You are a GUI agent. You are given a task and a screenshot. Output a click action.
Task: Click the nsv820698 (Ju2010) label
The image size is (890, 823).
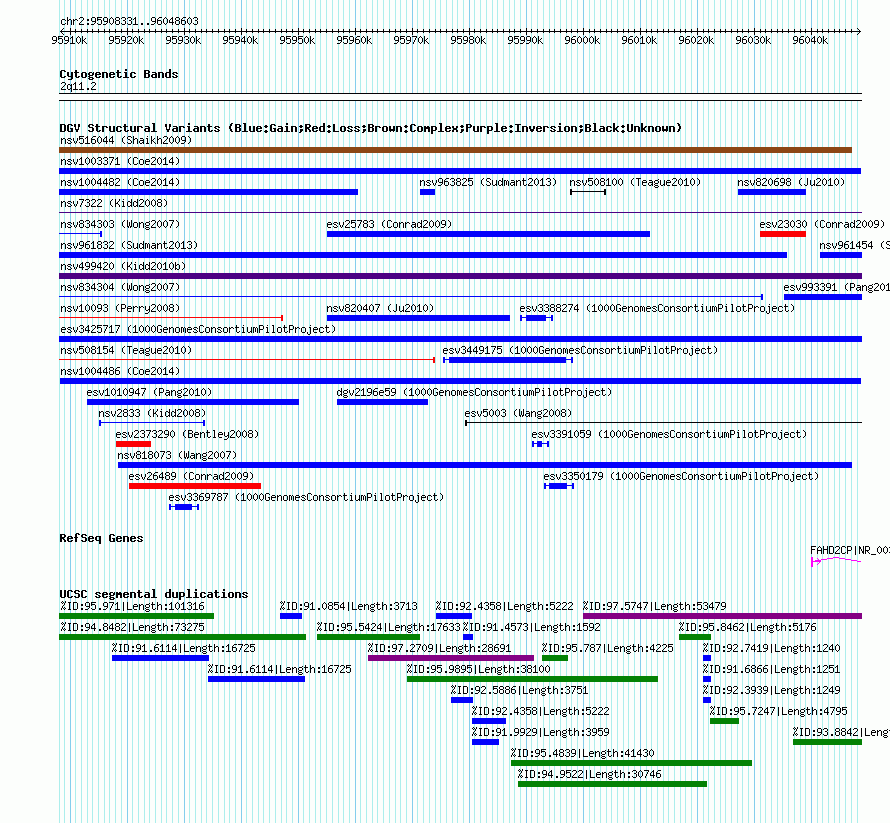[791, 182]
